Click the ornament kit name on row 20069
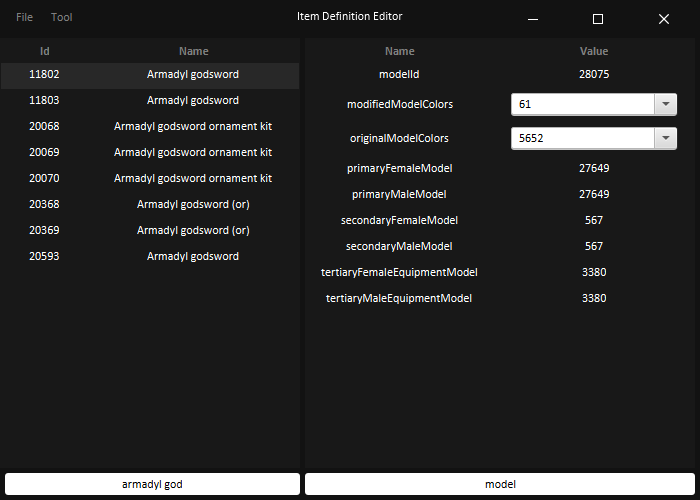 (193, 152)
